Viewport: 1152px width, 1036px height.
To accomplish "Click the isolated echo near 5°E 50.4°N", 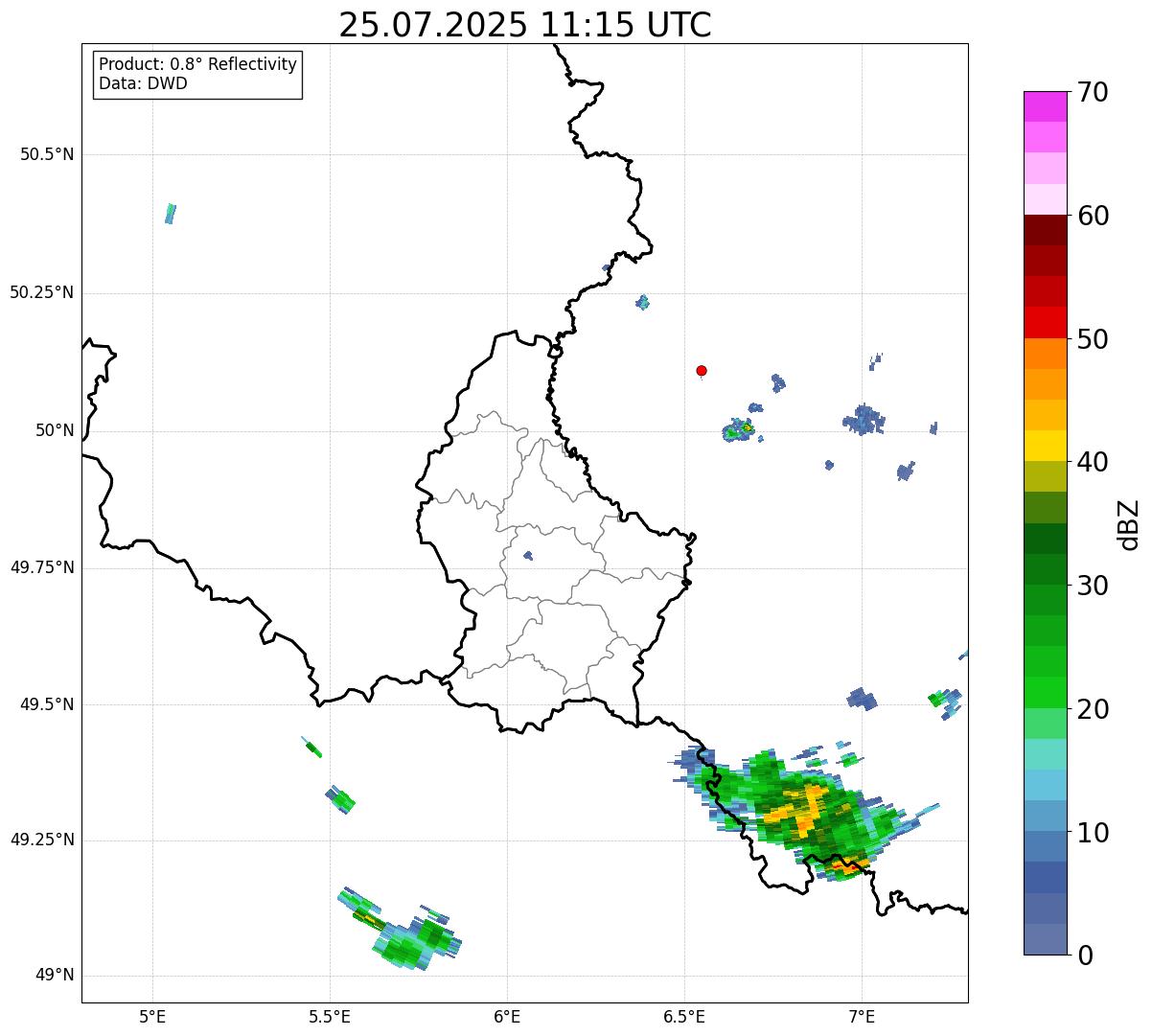I will [171, 213].
